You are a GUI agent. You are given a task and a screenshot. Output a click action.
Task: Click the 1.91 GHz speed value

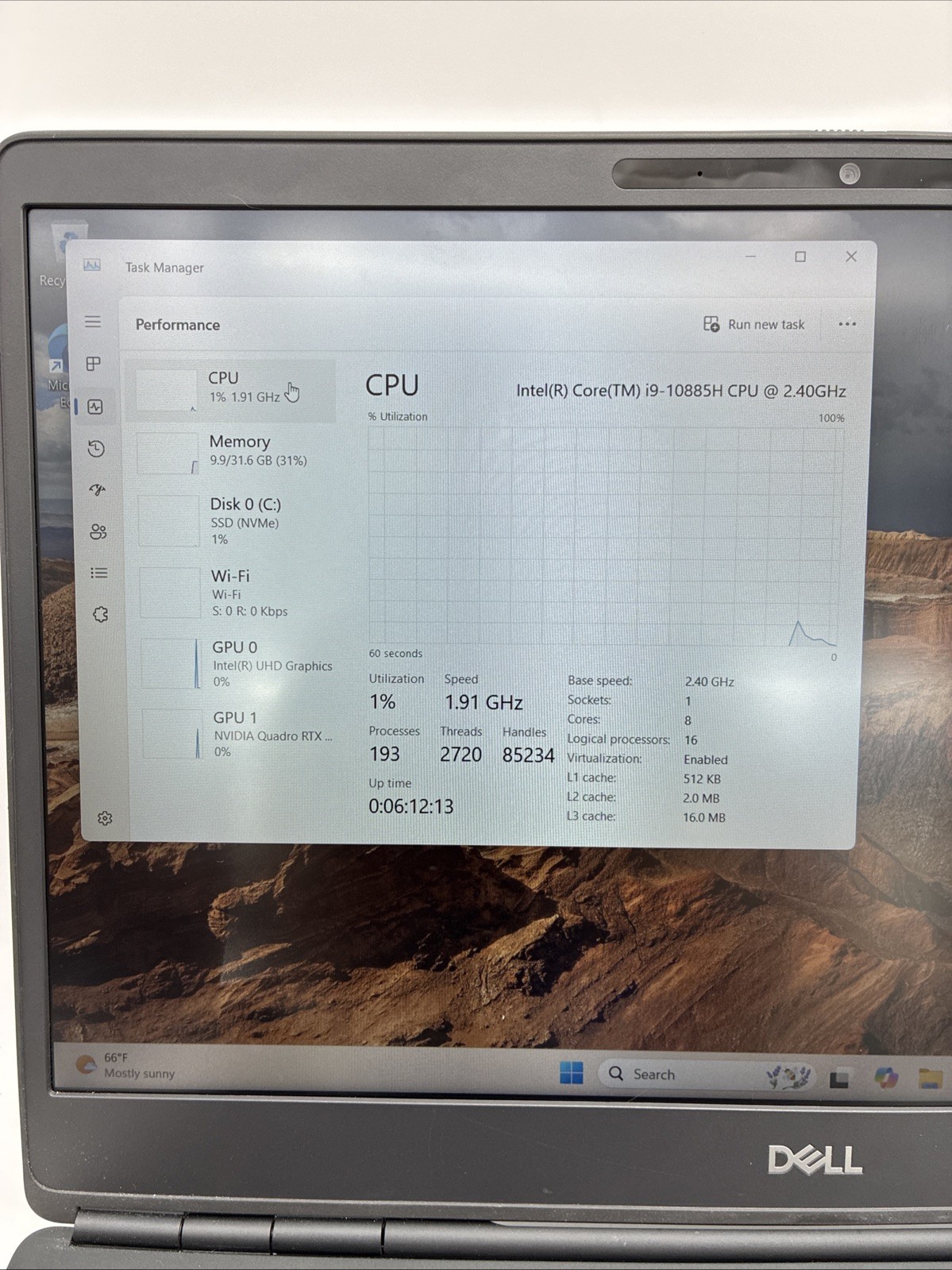click(484, 702)
